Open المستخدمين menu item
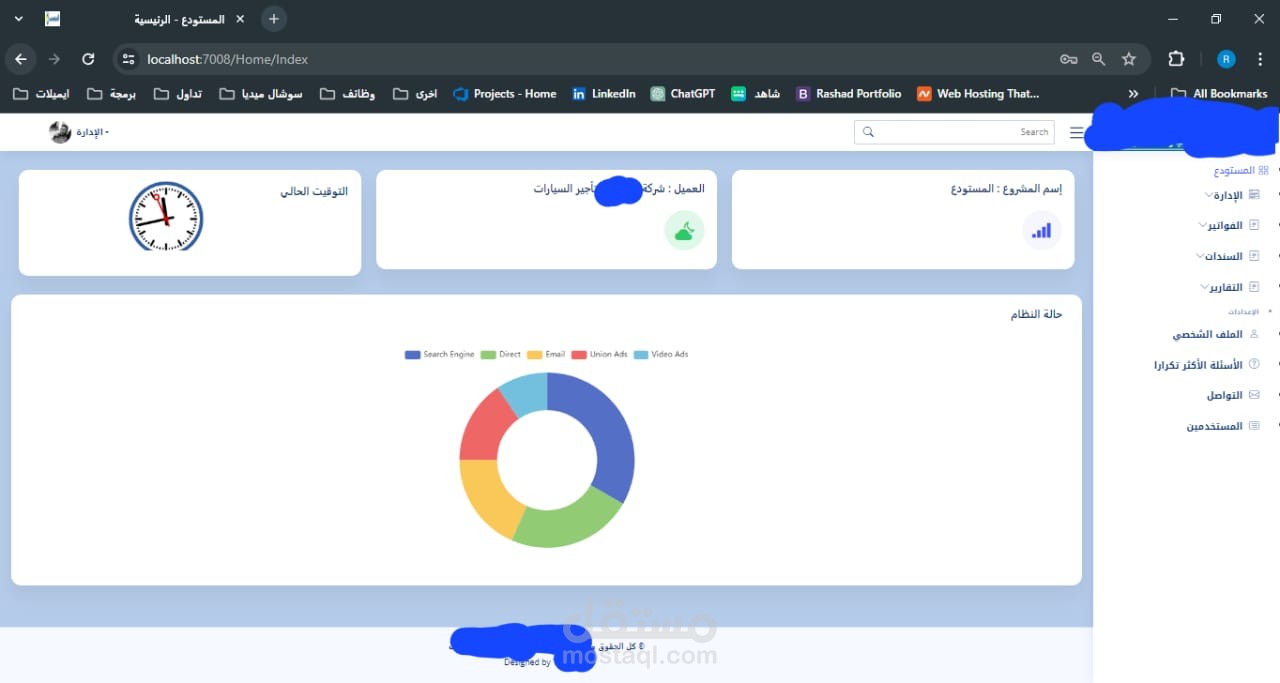The height and width of the screenshot is (683, 1280). 1215,427
